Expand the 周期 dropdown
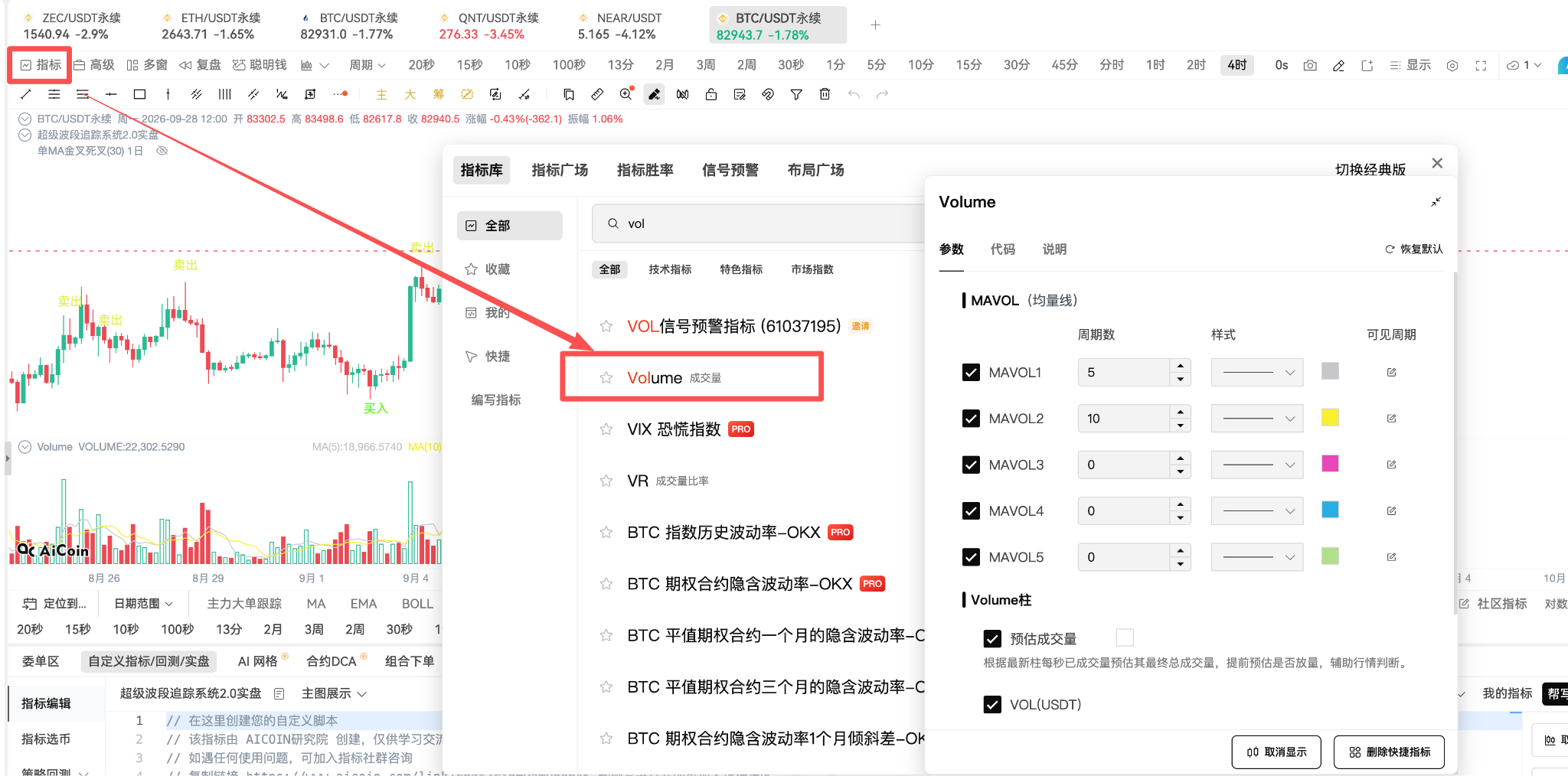The height and width of the screenshot is (776, 1568). click(367, 66)
